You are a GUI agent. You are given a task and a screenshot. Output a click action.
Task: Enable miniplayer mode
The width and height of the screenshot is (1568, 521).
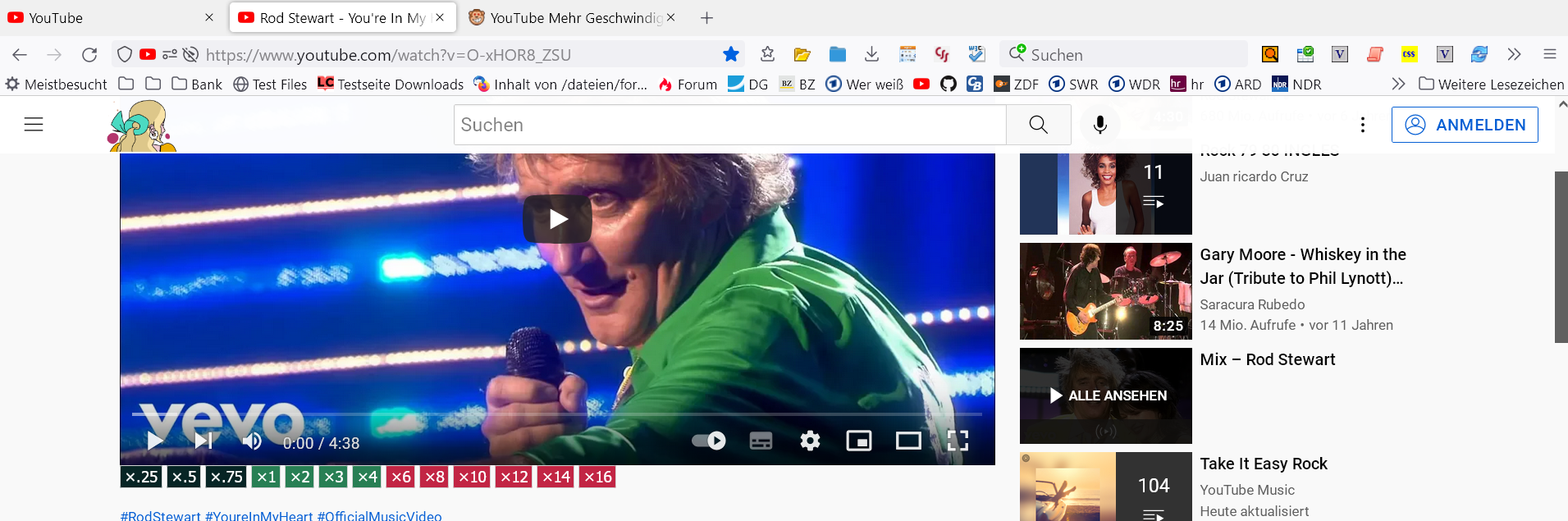pos(858,441)
